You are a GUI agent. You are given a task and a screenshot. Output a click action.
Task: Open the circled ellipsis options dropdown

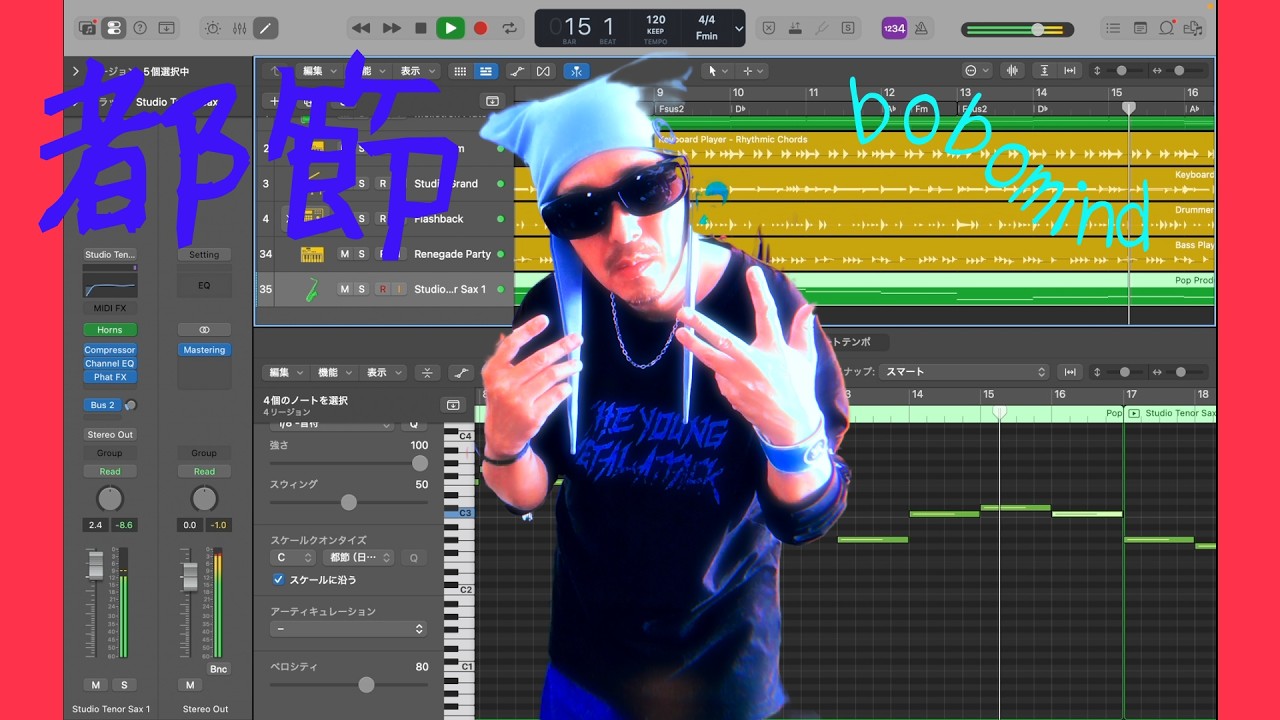[x=976, y=71]
